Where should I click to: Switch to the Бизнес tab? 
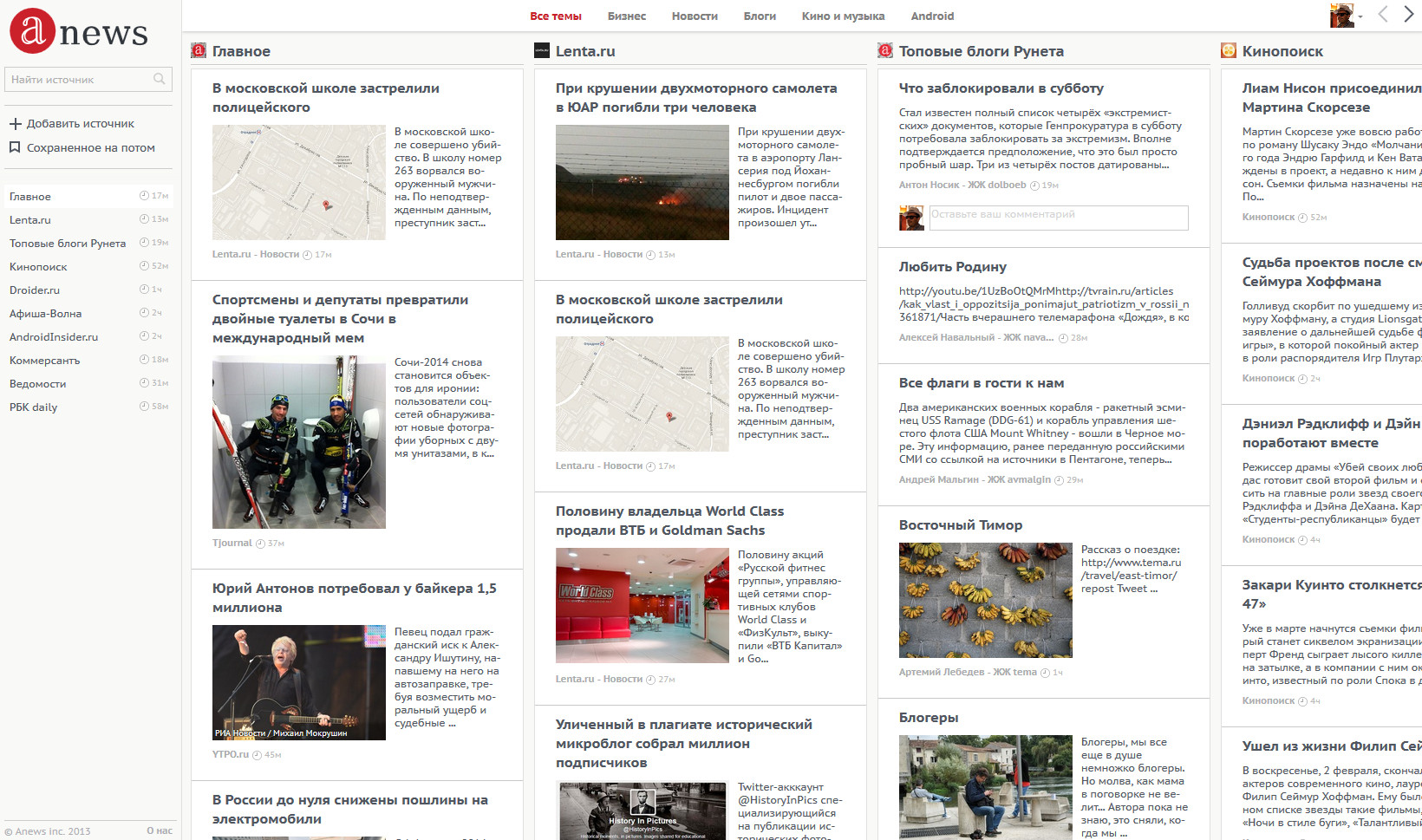point(626,16)
